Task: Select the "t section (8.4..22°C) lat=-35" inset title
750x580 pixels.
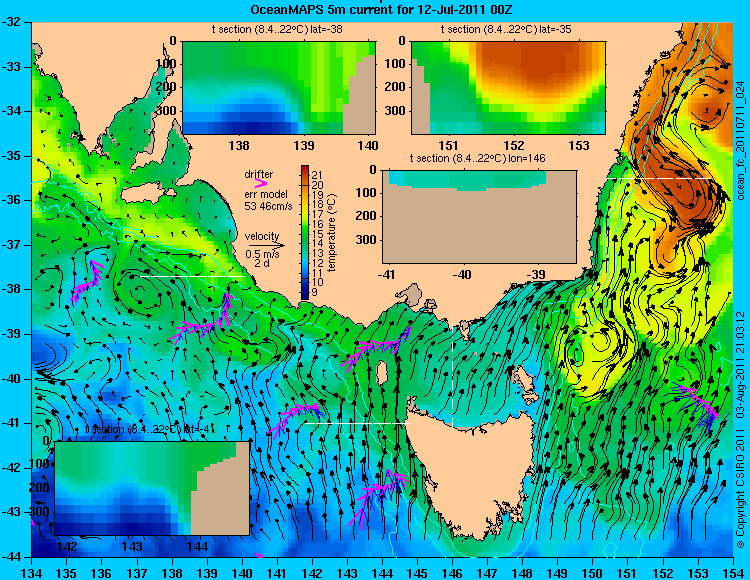Action: (506, 29)
